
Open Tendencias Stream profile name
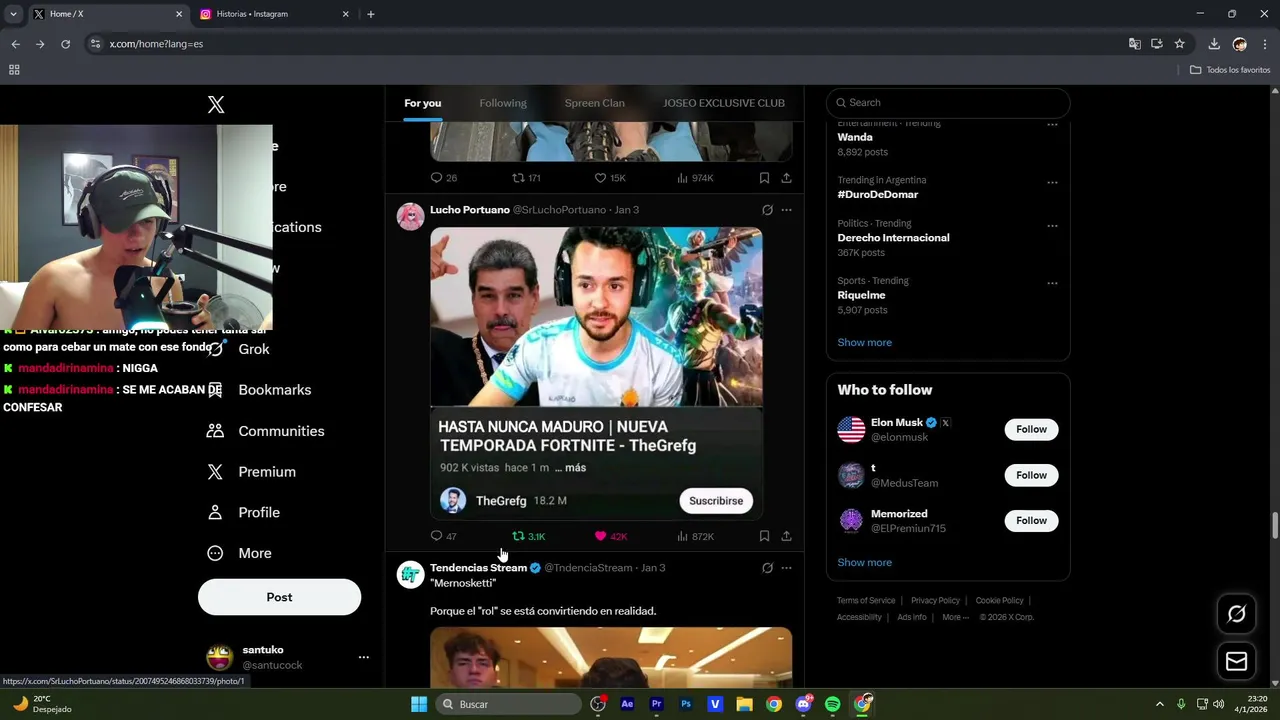pos(478,568)
